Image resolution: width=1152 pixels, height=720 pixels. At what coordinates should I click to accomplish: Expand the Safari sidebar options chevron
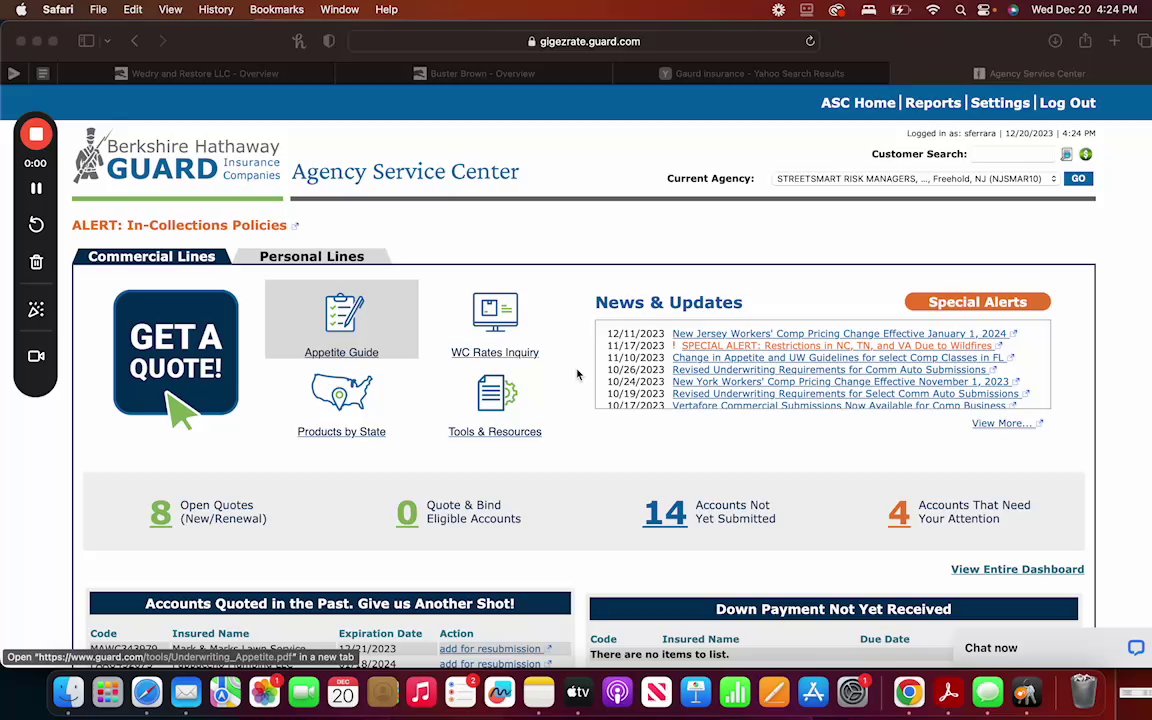pos(107,41)
